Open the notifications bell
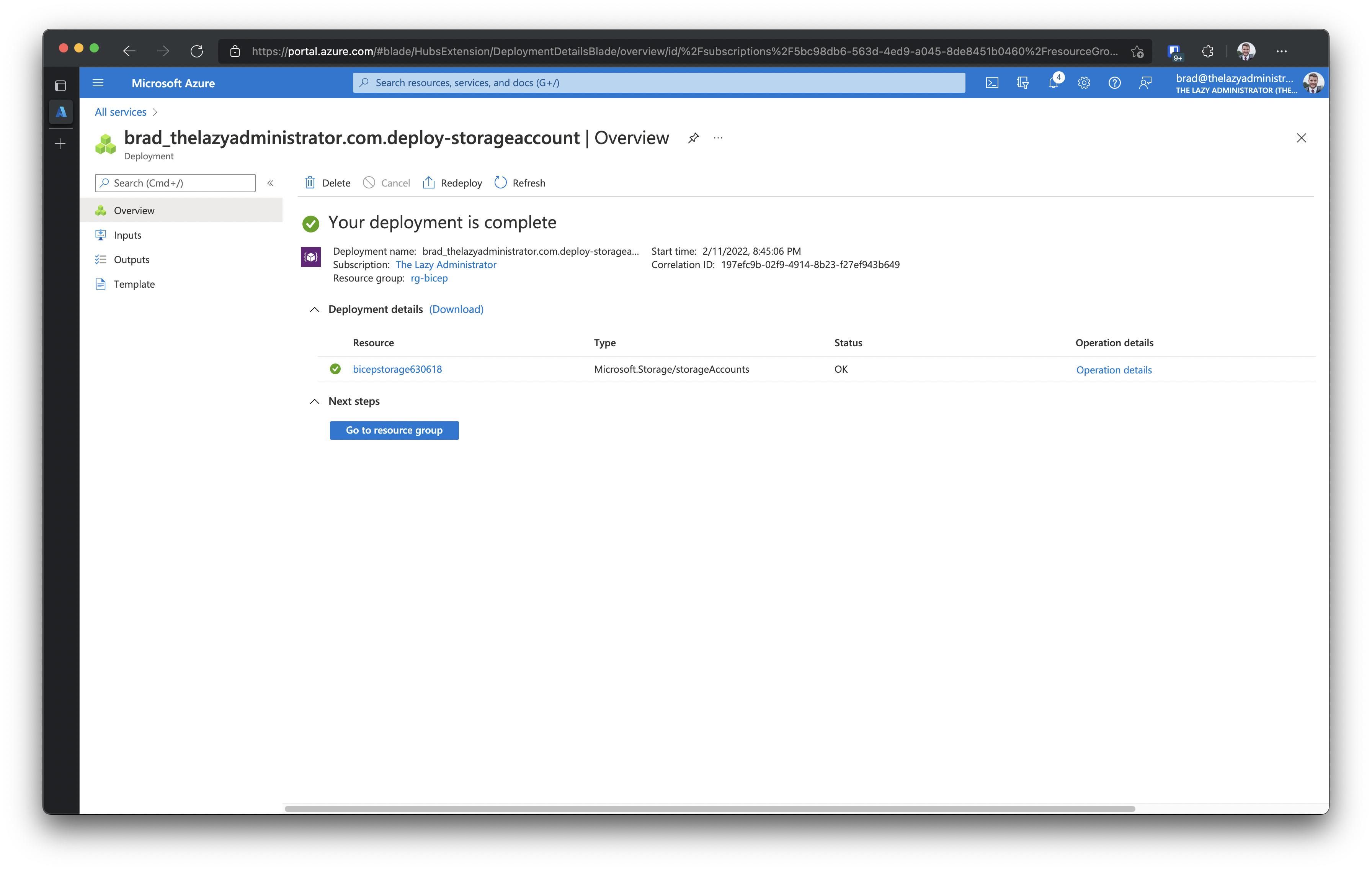Viewport: 1372px width, 871px height. pos(1053,83)
